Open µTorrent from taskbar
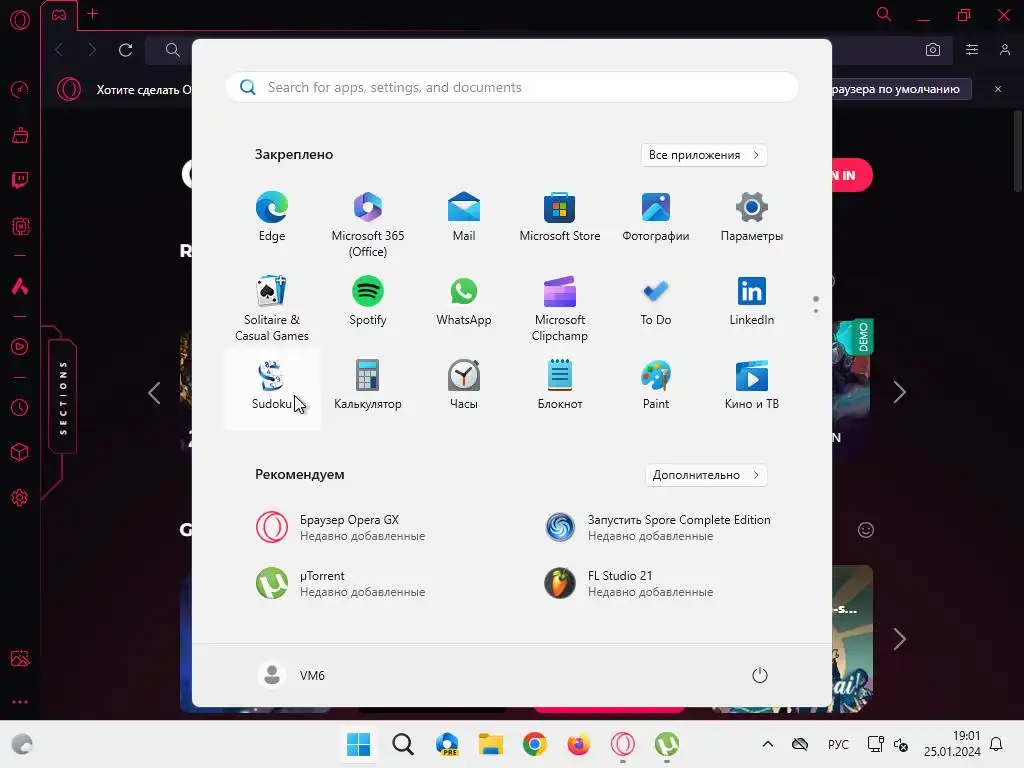Screen dimensions: 1024x768 [x=667, y=744]
